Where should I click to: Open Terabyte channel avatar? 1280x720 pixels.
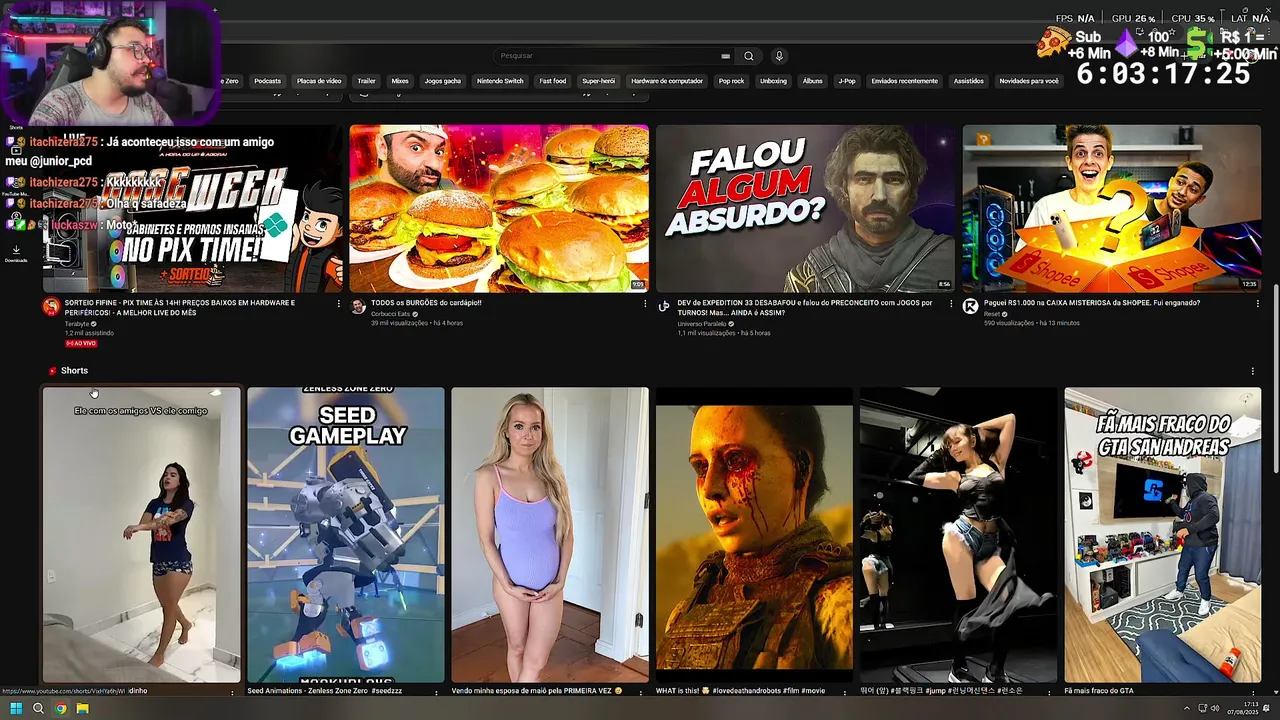pyautogui.click(x=51, y=306)
